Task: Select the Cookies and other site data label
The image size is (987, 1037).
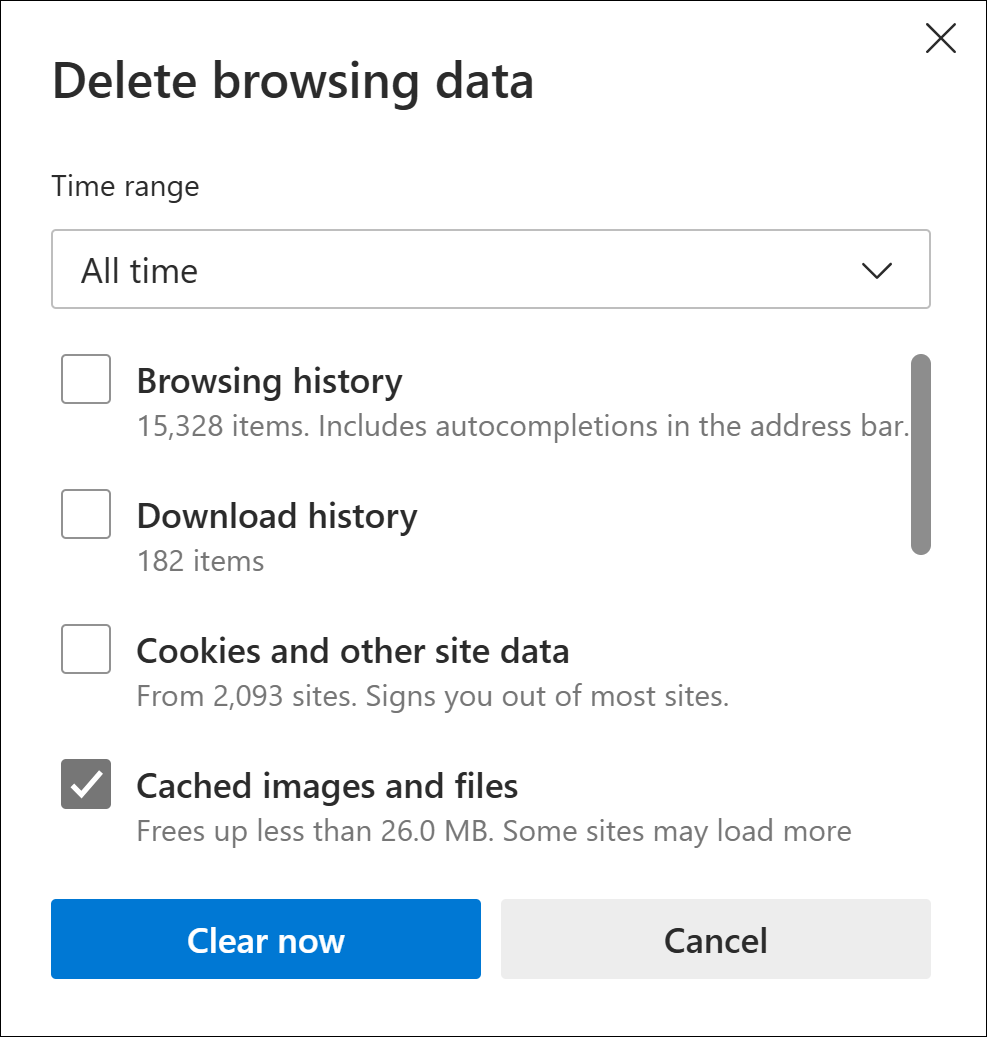Action: pos(352,651)
